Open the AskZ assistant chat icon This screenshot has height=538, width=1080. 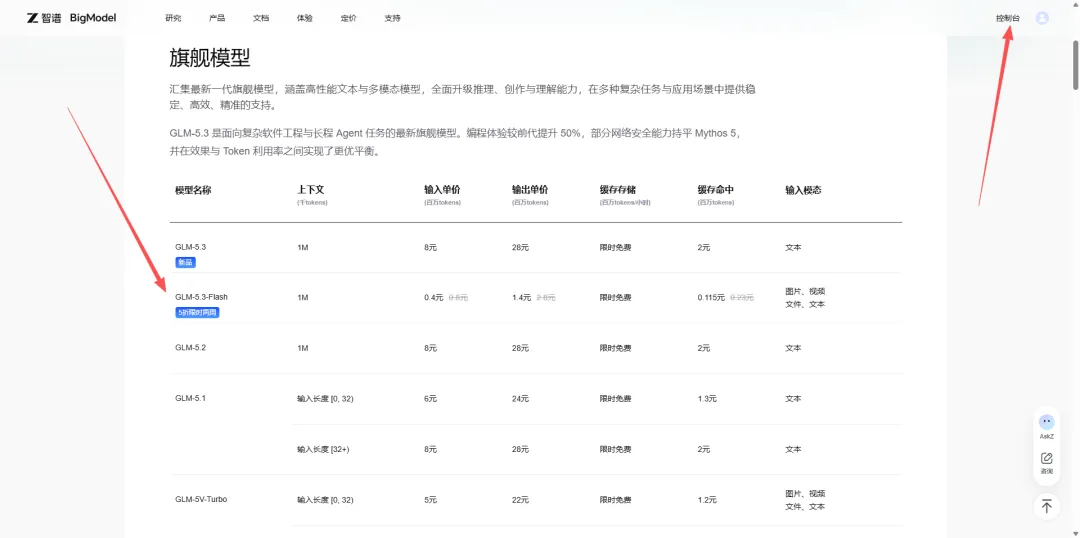(x=1046, y=422)
